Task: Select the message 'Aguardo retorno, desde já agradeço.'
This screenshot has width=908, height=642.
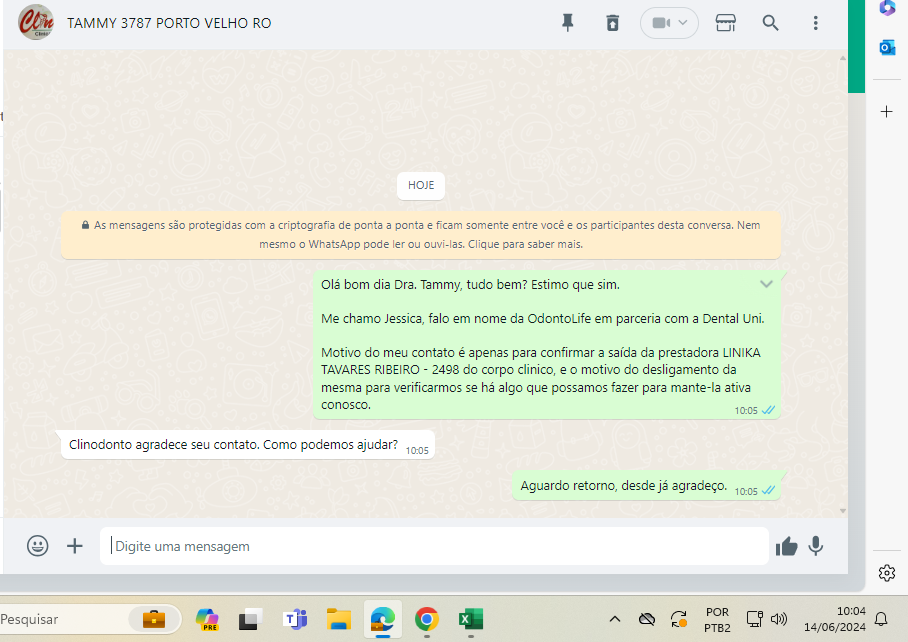Action: click(x=646, y=486)
